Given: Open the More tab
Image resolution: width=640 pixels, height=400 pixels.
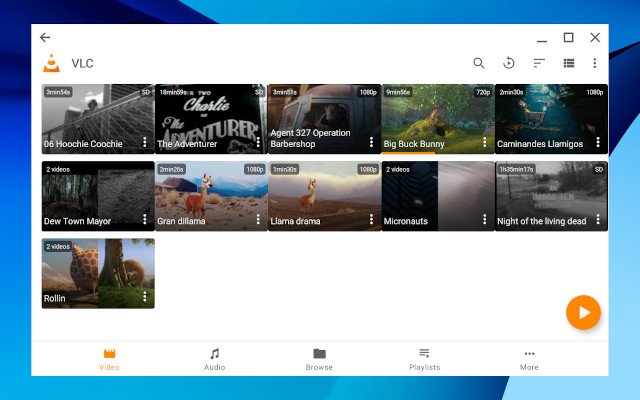Looking at the screenshot, I should 529,360.
